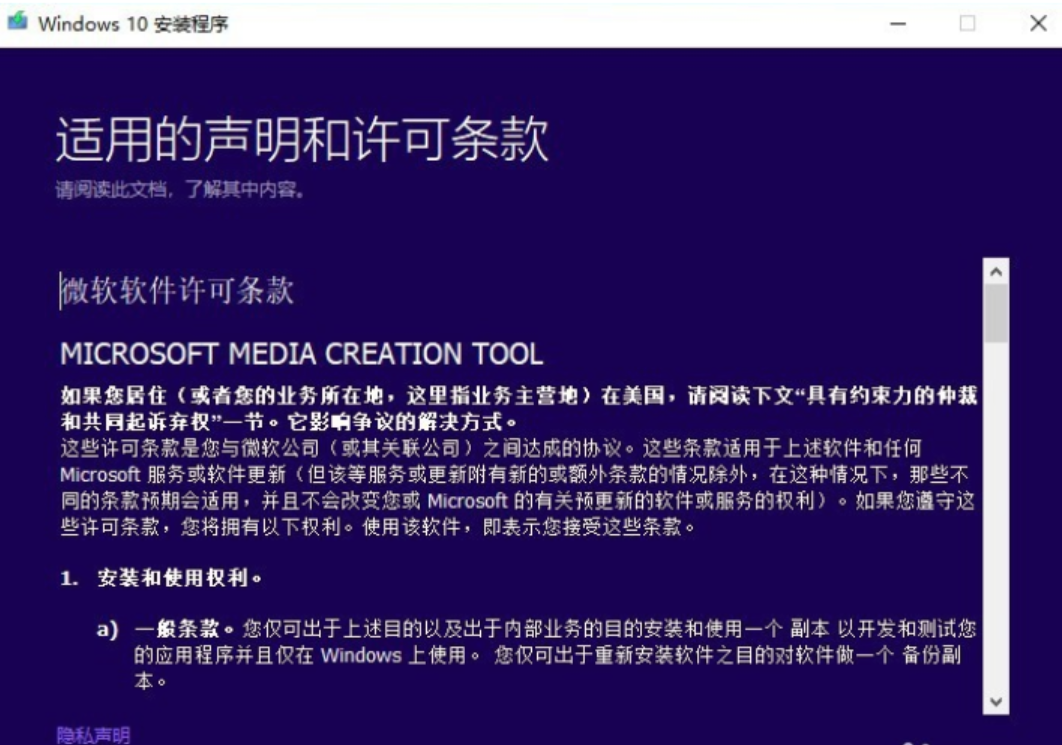
Task: Close the Windows 10 setup window
Action: tap(1038, 24)
